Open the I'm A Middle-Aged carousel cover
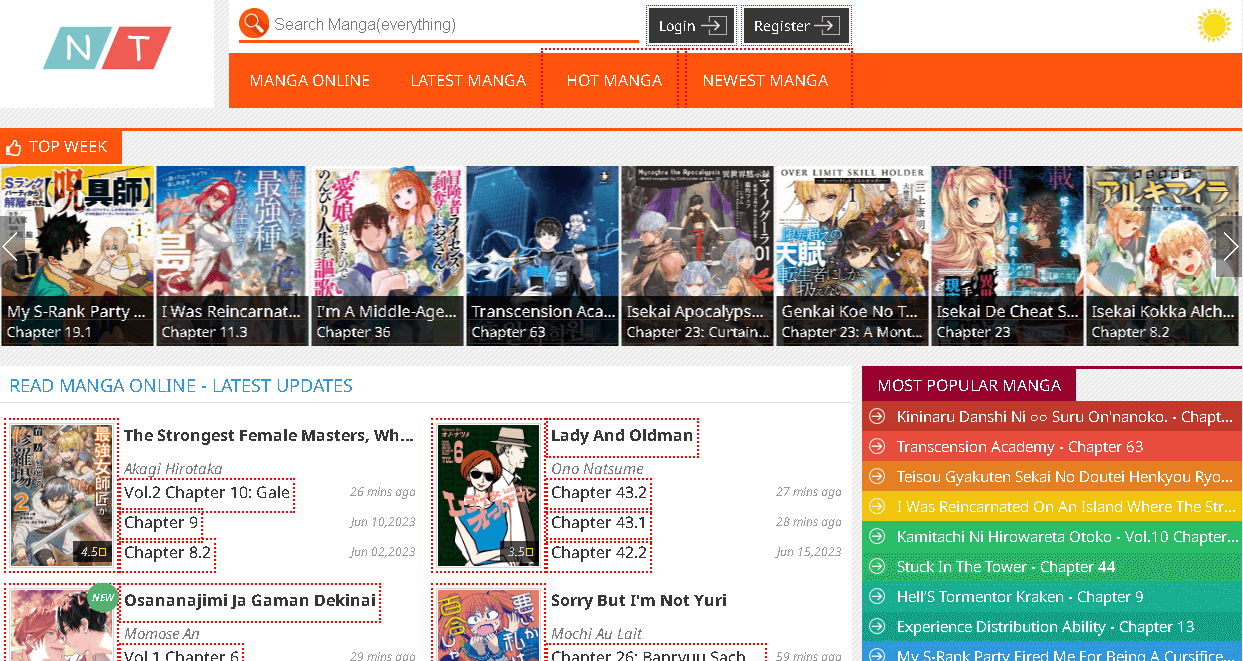Screen dimensions: 1243x661 387,256
